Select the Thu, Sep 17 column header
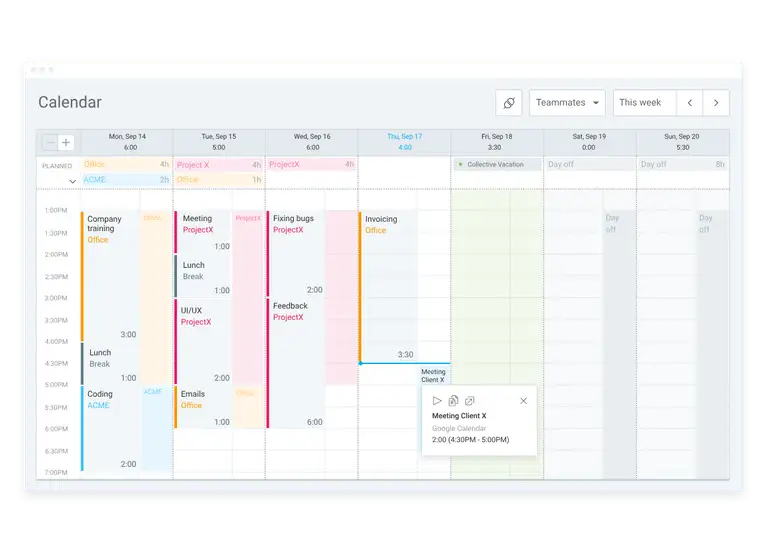Screen dimensions: 768x553 coord(404,141)
